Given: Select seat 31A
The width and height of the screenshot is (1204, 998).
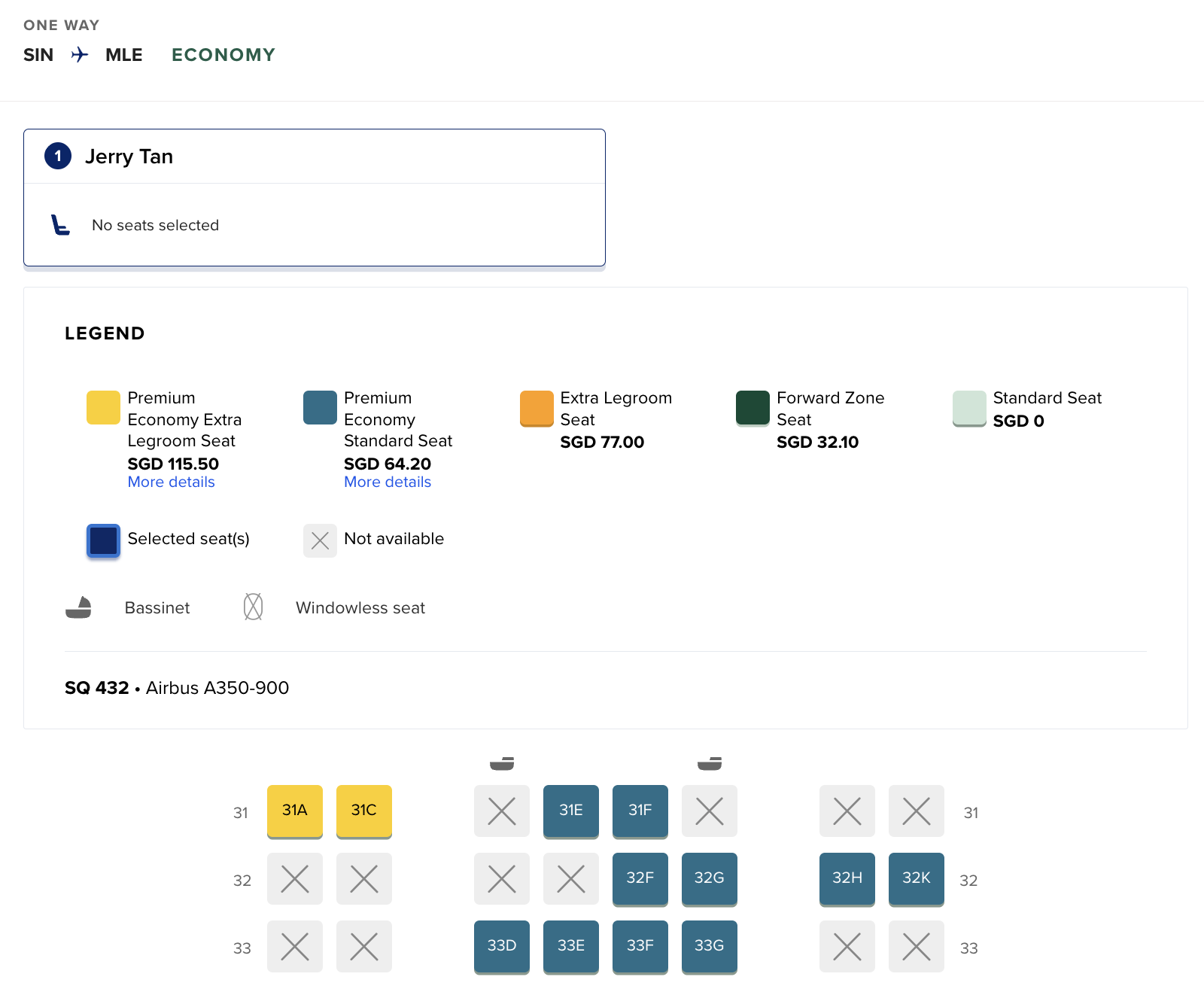Looking at the screenshot, I should click(295, 811).
